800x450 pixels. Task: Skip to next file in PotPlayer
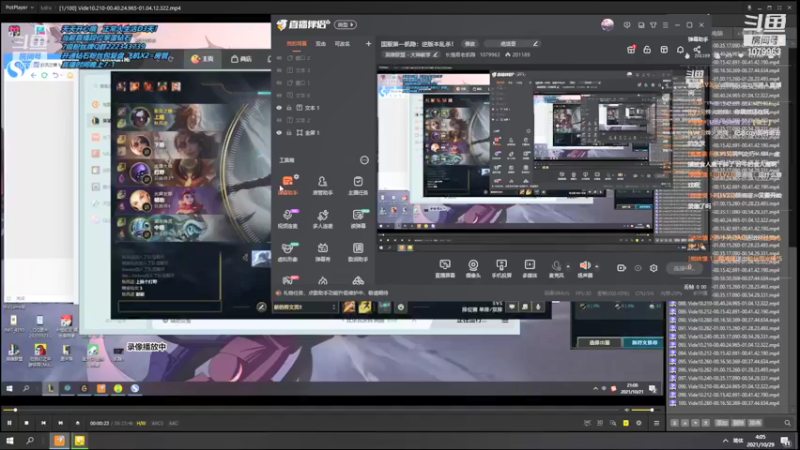tap(60, 423)
